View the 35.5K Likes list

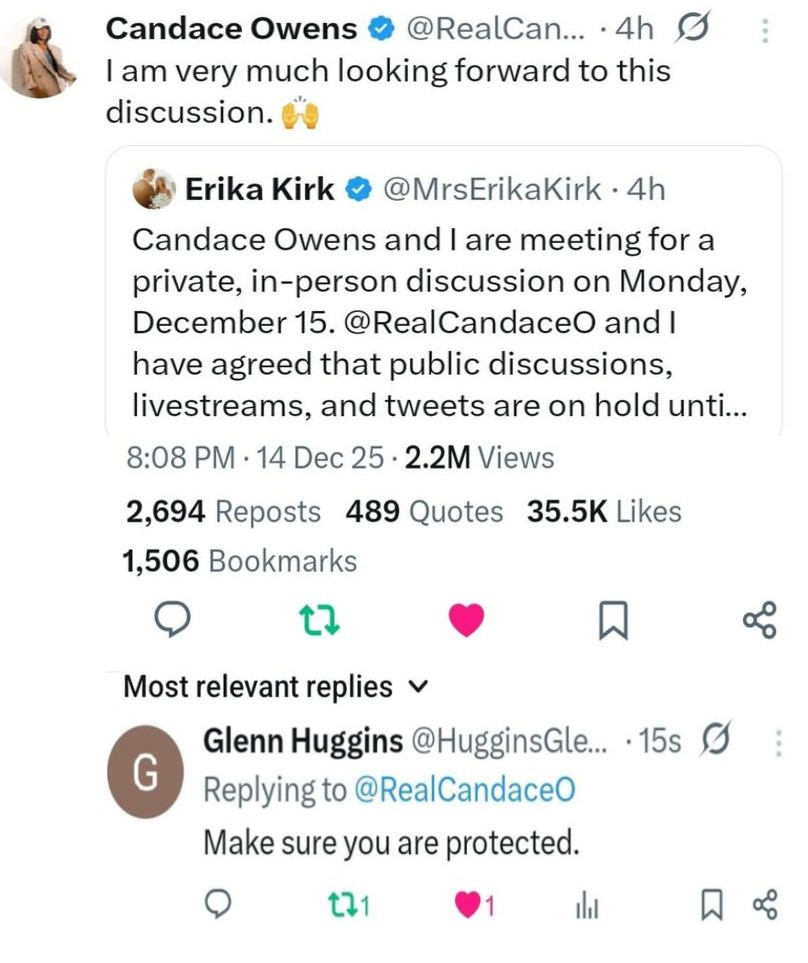pos(604,512)
